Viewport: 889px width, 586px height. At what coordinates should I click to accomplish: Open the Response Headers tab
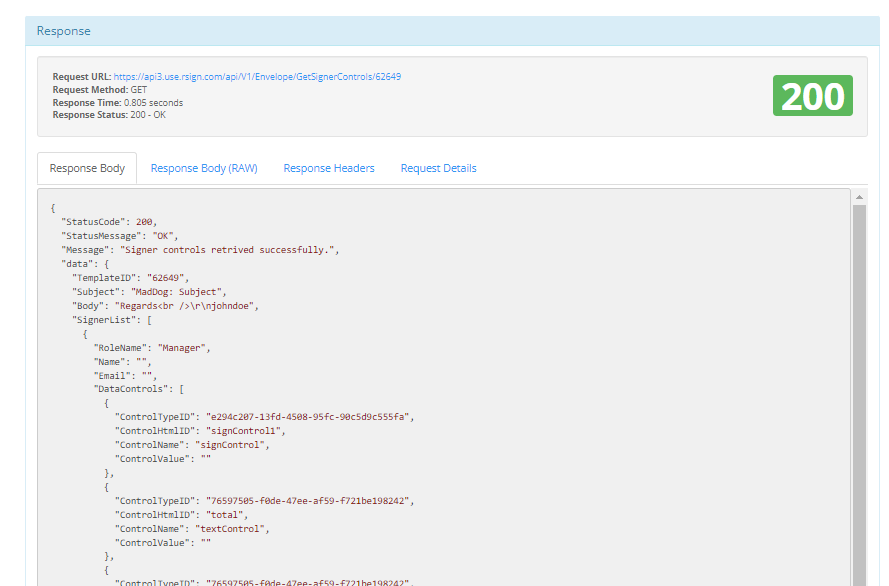[x=328, y=167]
